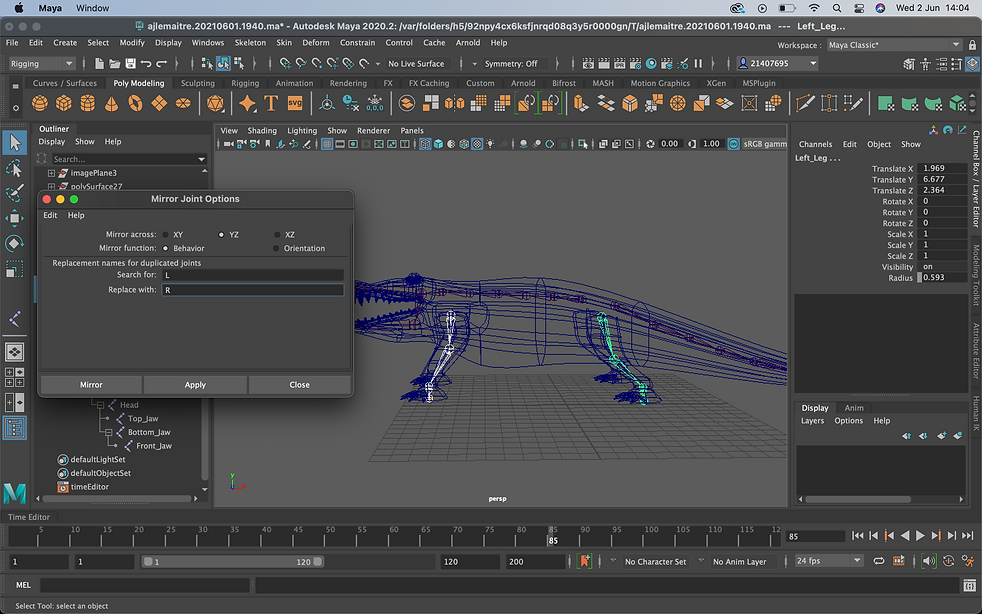Click the New Scene icon
The width and height of the screenshot is (982, 614).
pos(99,63)
